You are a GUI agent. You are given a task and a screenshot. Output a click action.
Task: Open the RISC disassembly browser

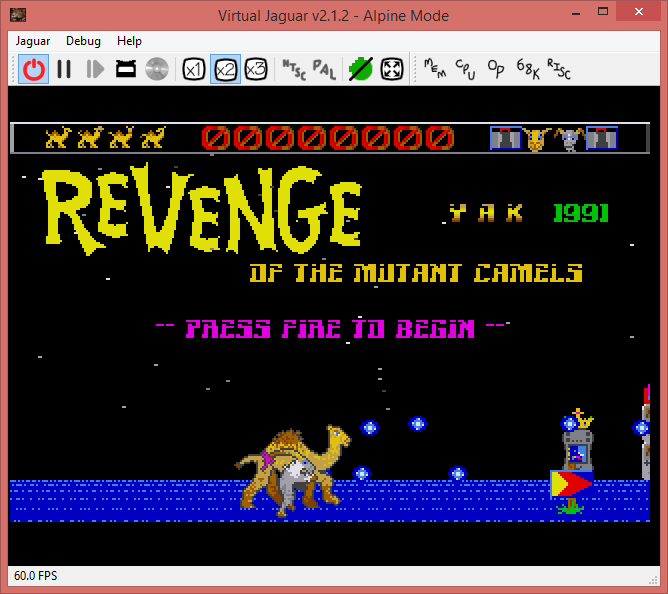(x=558, y=69)
